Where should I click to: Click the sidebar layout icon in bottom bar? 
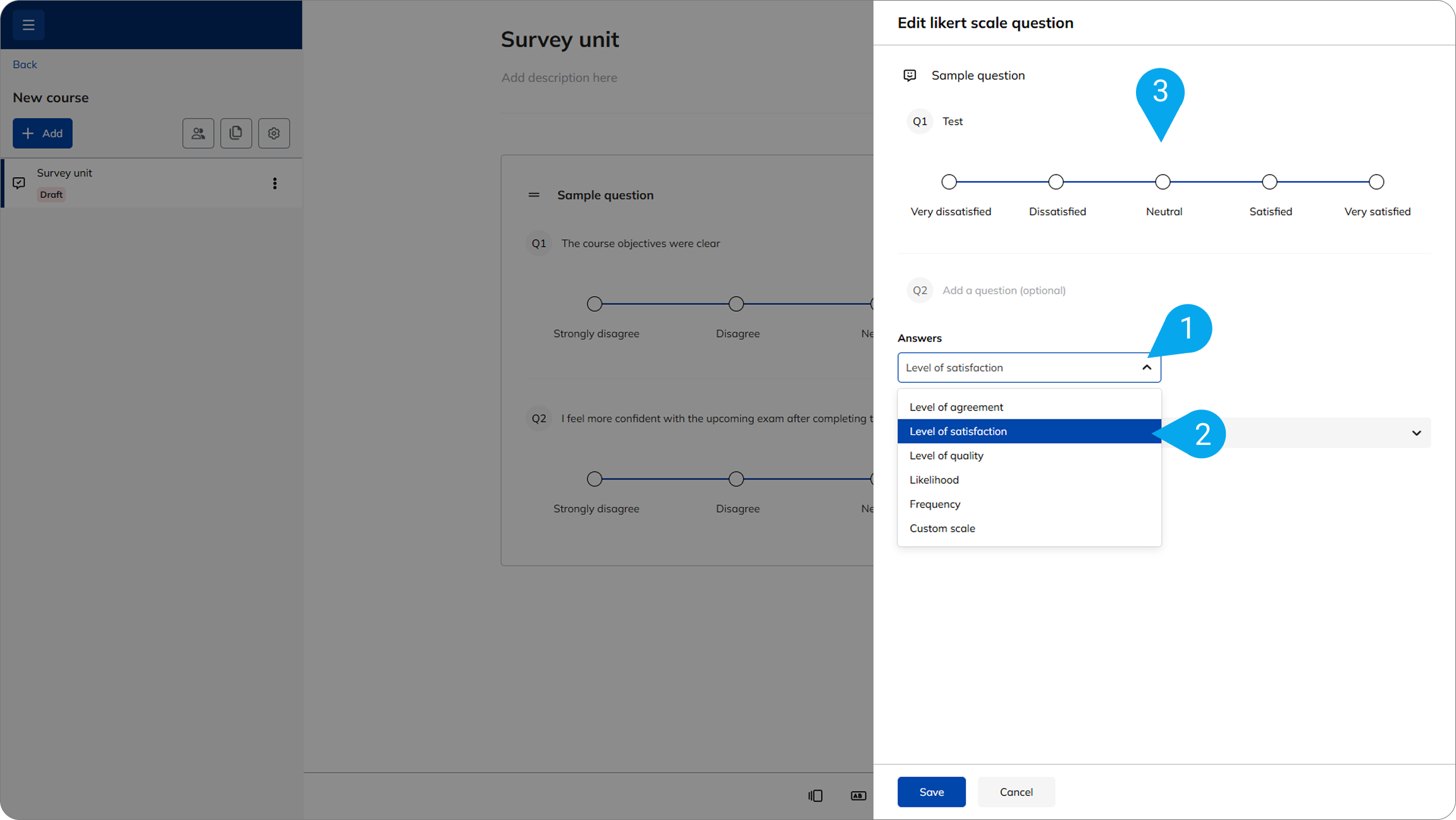815,795
